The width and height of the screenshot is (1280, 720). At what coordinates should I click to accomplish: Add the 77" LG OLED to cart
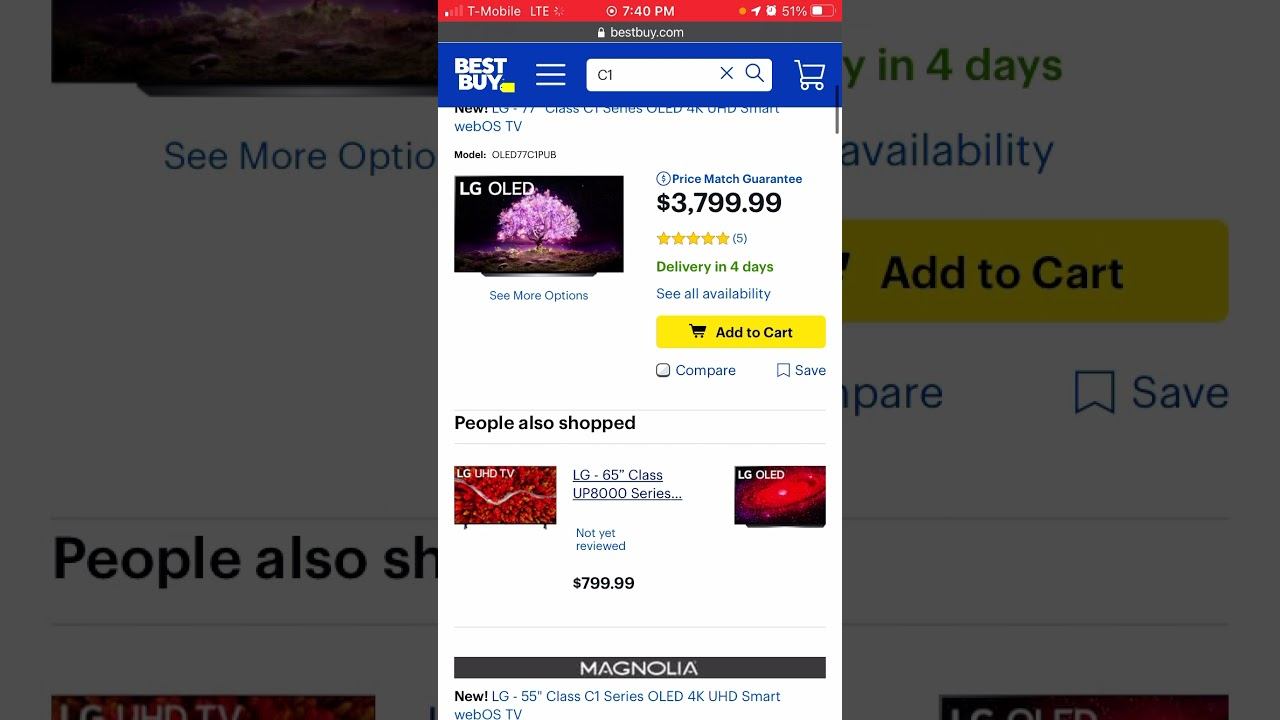click(741, 332)
